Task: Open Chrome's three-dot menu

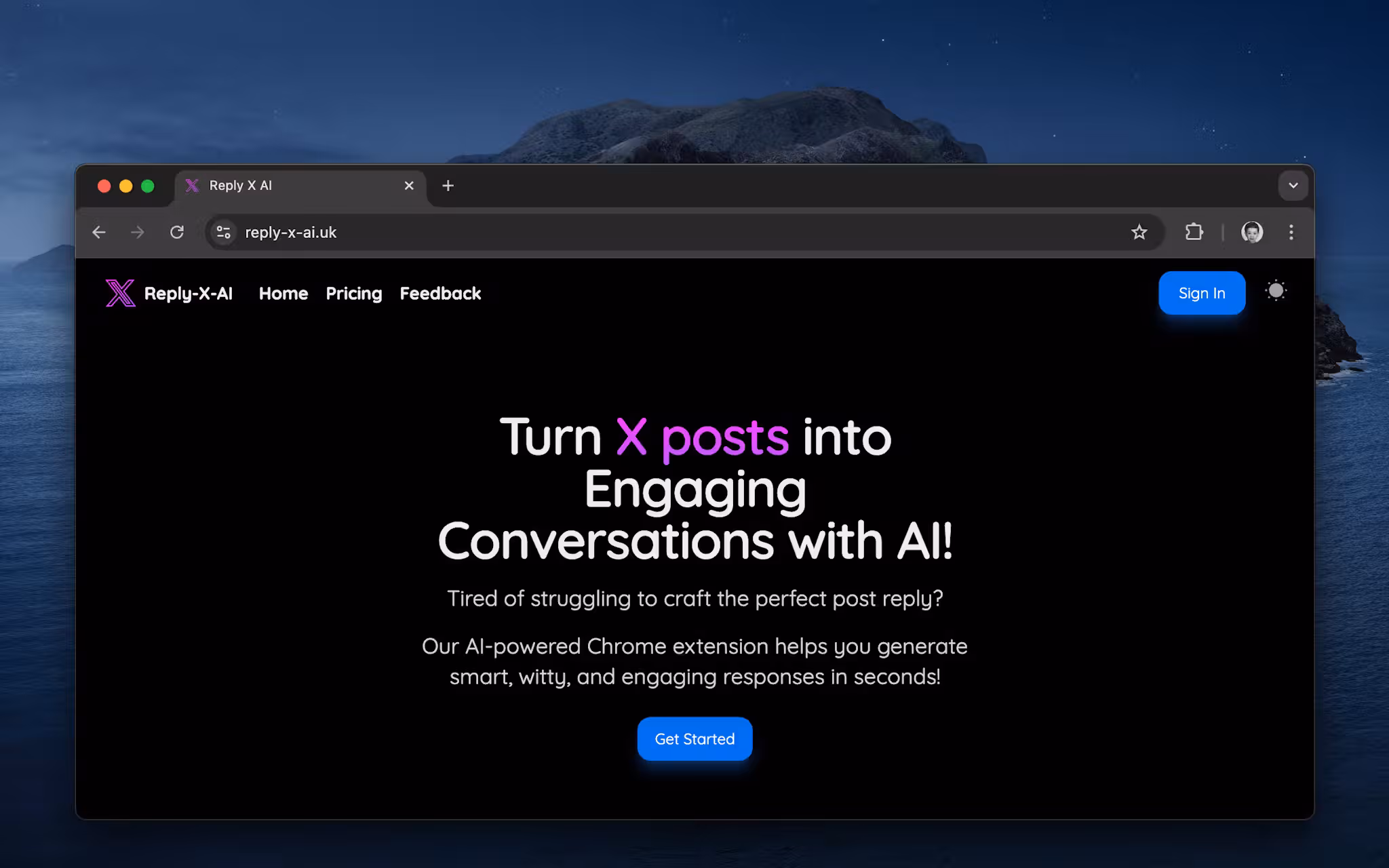Action: tap(1291, 233)
